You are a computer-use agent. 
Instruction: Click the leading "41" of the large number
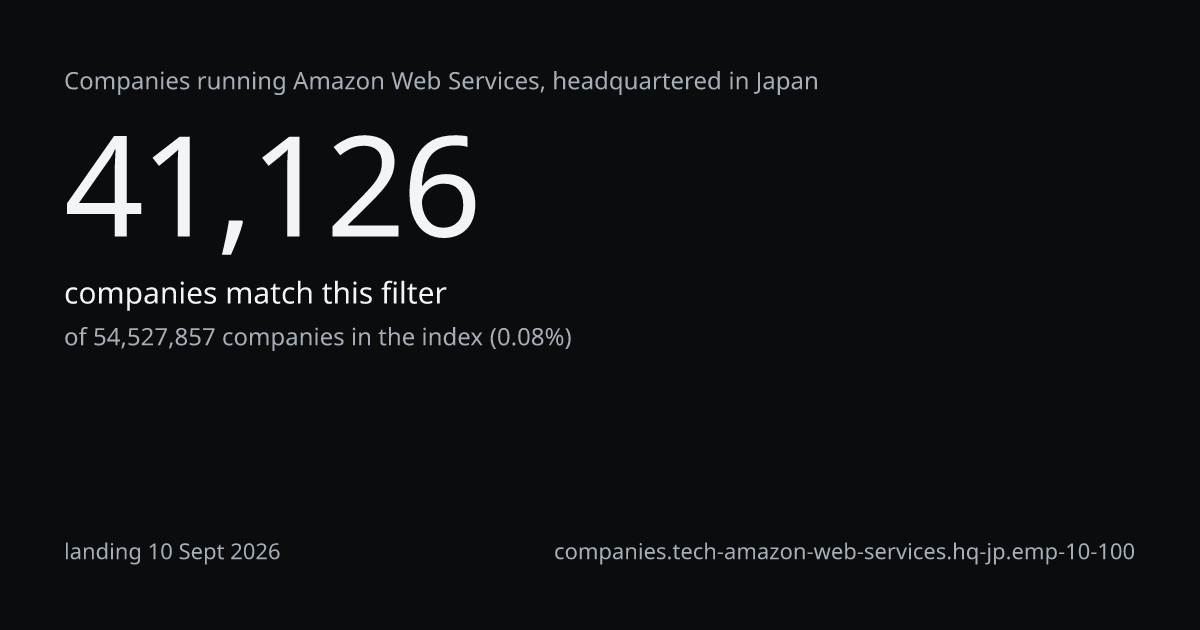tap(140, 190)
